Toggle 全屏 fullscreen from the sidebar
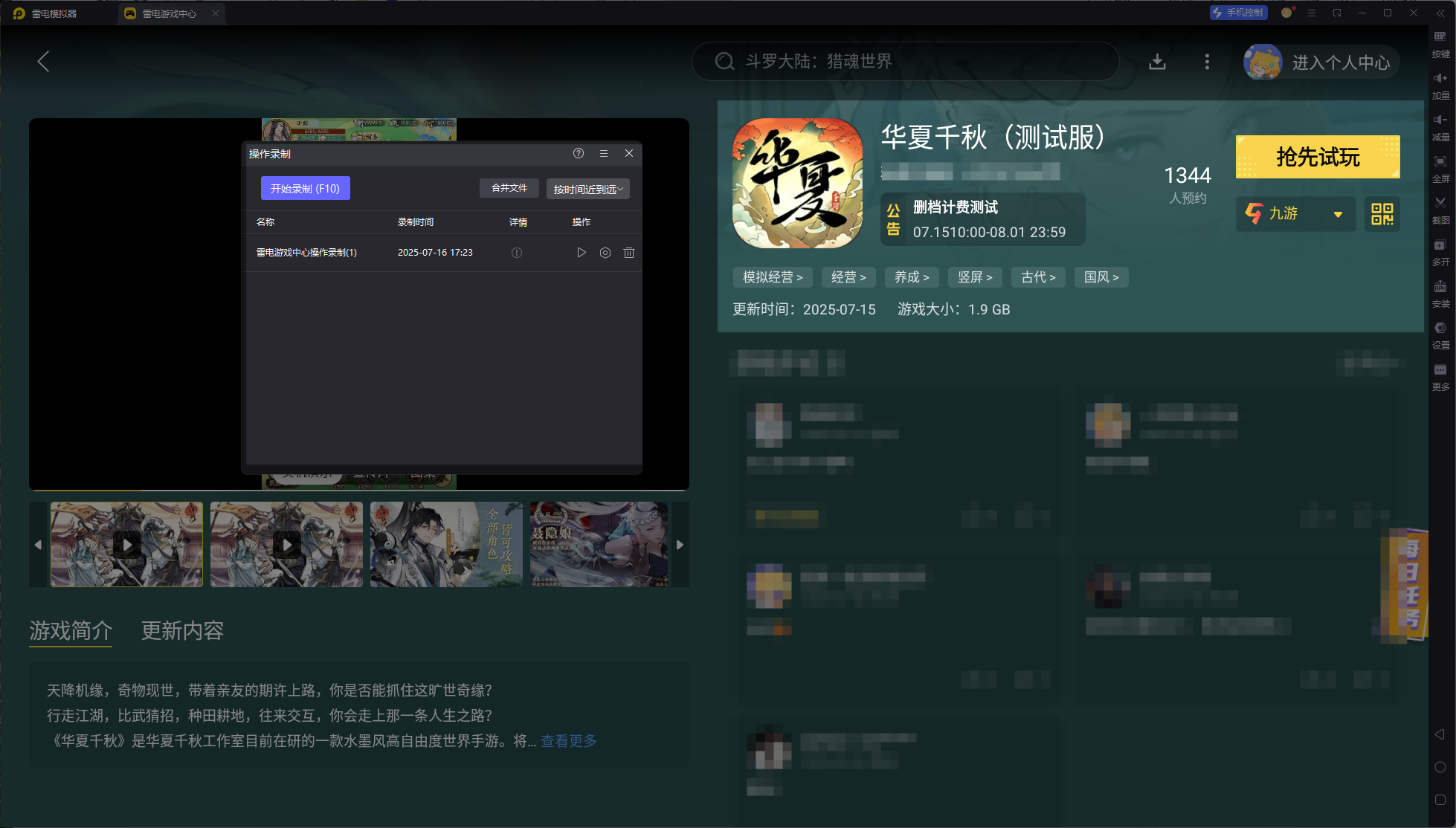1456x828 pixels. point(1440,169)
